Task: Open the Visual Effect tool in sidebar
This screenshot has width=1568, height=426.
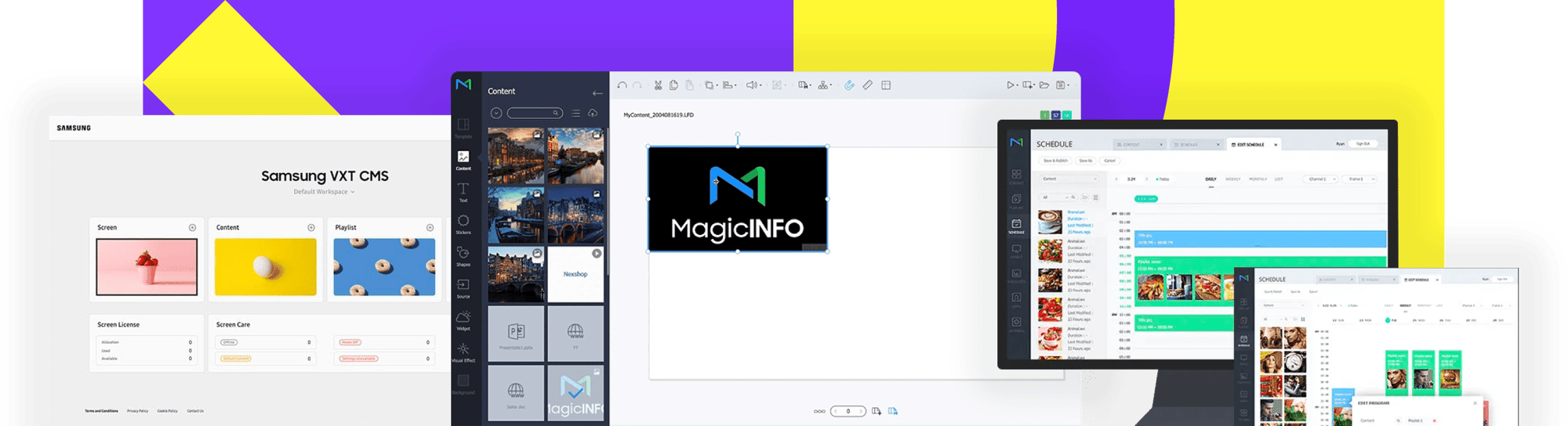Action: 463,353
